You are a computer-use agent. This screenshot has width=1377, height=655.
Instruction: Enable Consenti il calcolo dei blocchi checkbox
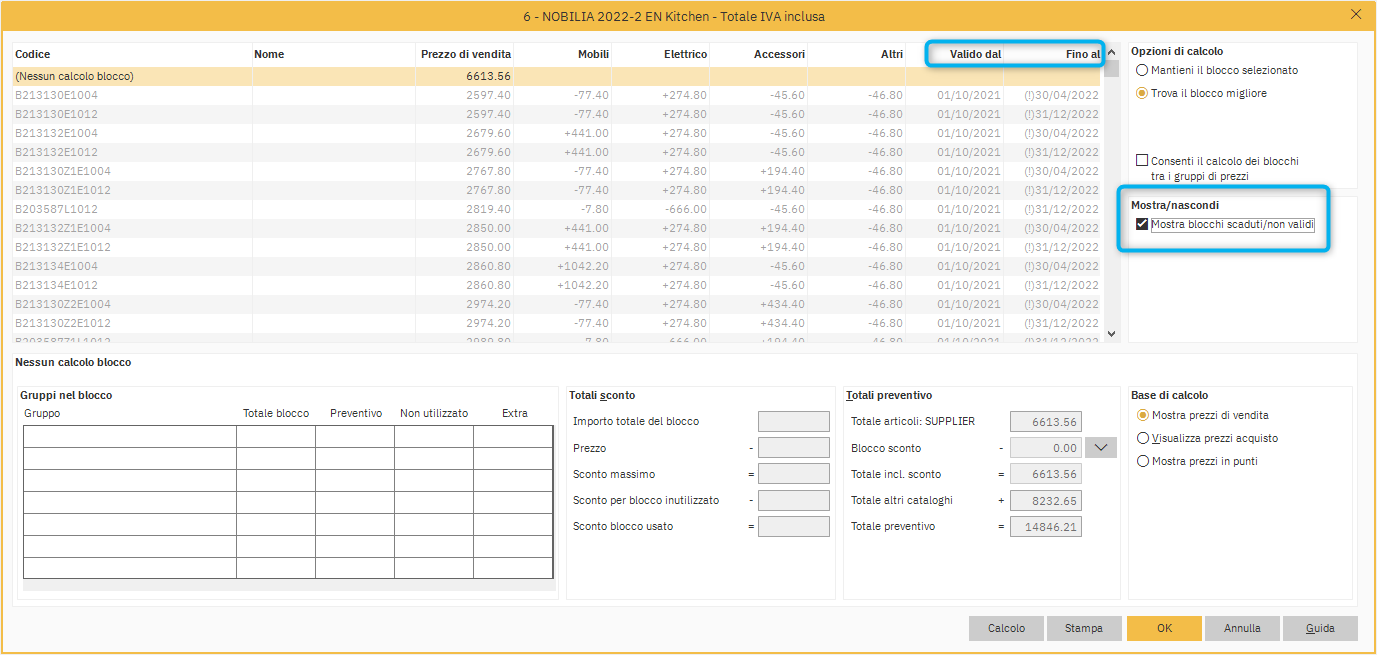[1142, 161]
